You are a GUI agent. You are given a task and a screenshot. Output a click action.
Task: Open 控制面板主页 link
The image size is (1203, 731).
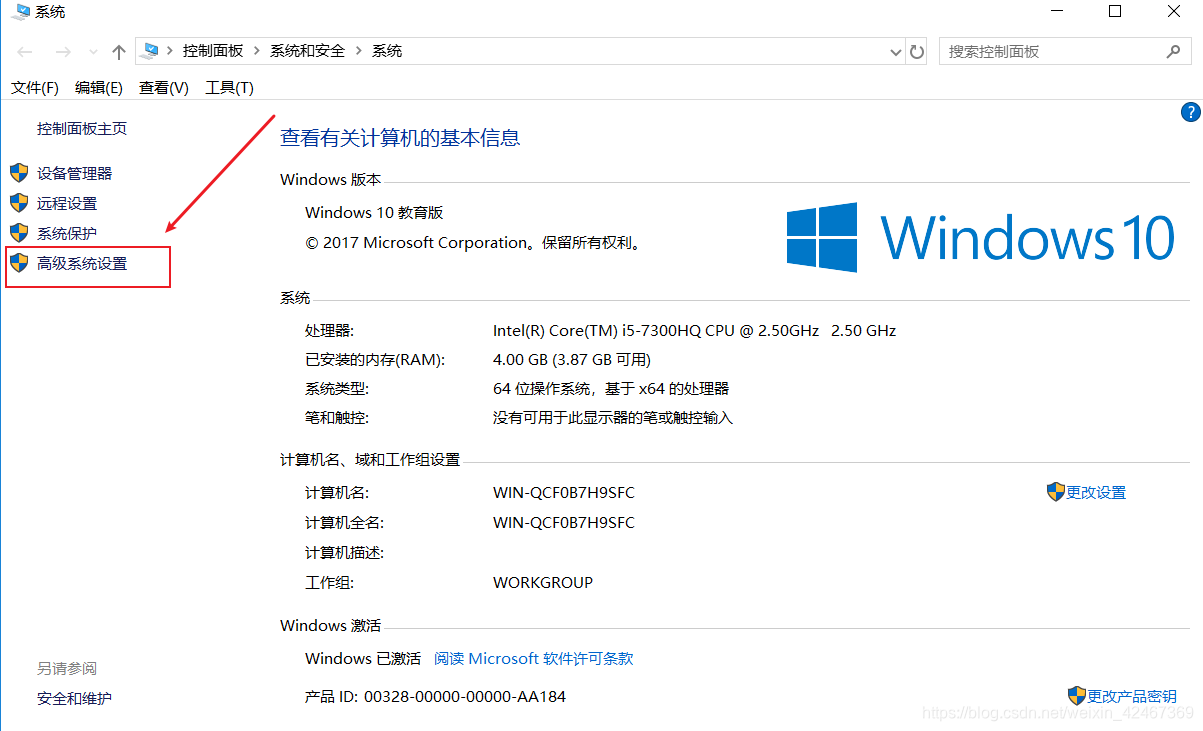[82, 129]
